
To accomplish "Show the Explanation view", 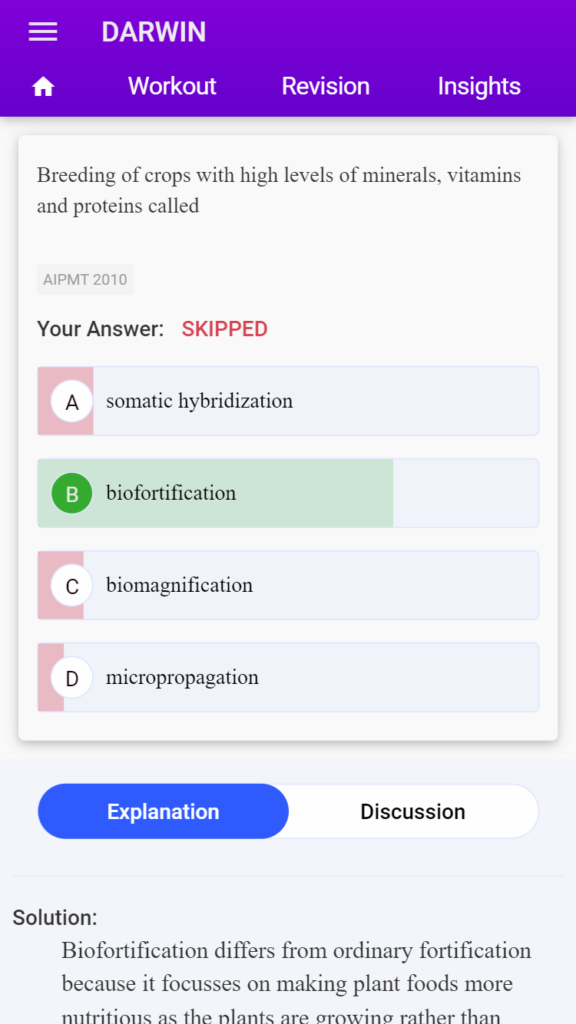I will pyautogui.click(x=163, y=812).
